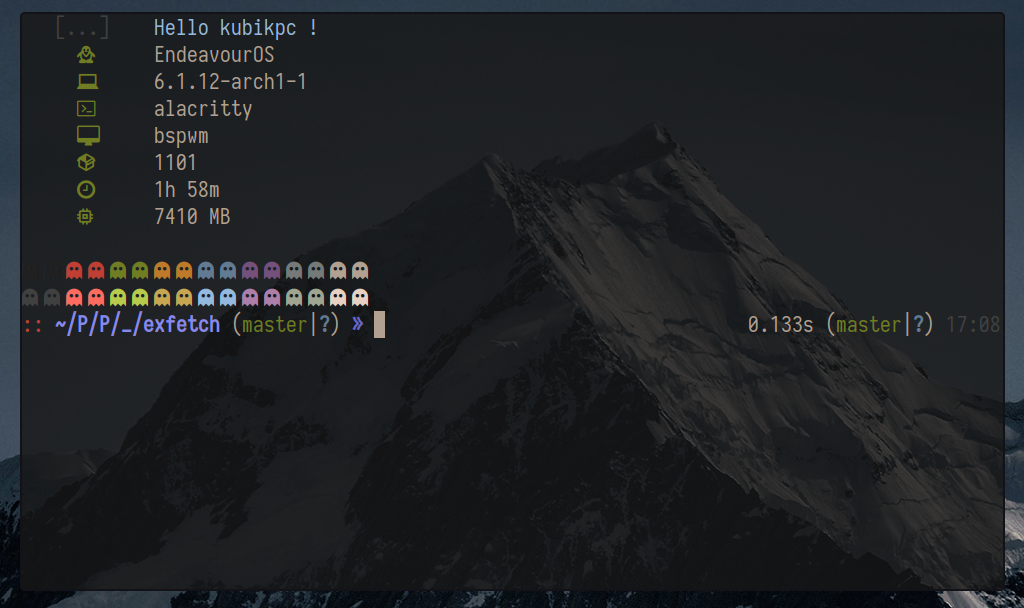Select the blue ghost in the bottom row

[x=206, y=297]
